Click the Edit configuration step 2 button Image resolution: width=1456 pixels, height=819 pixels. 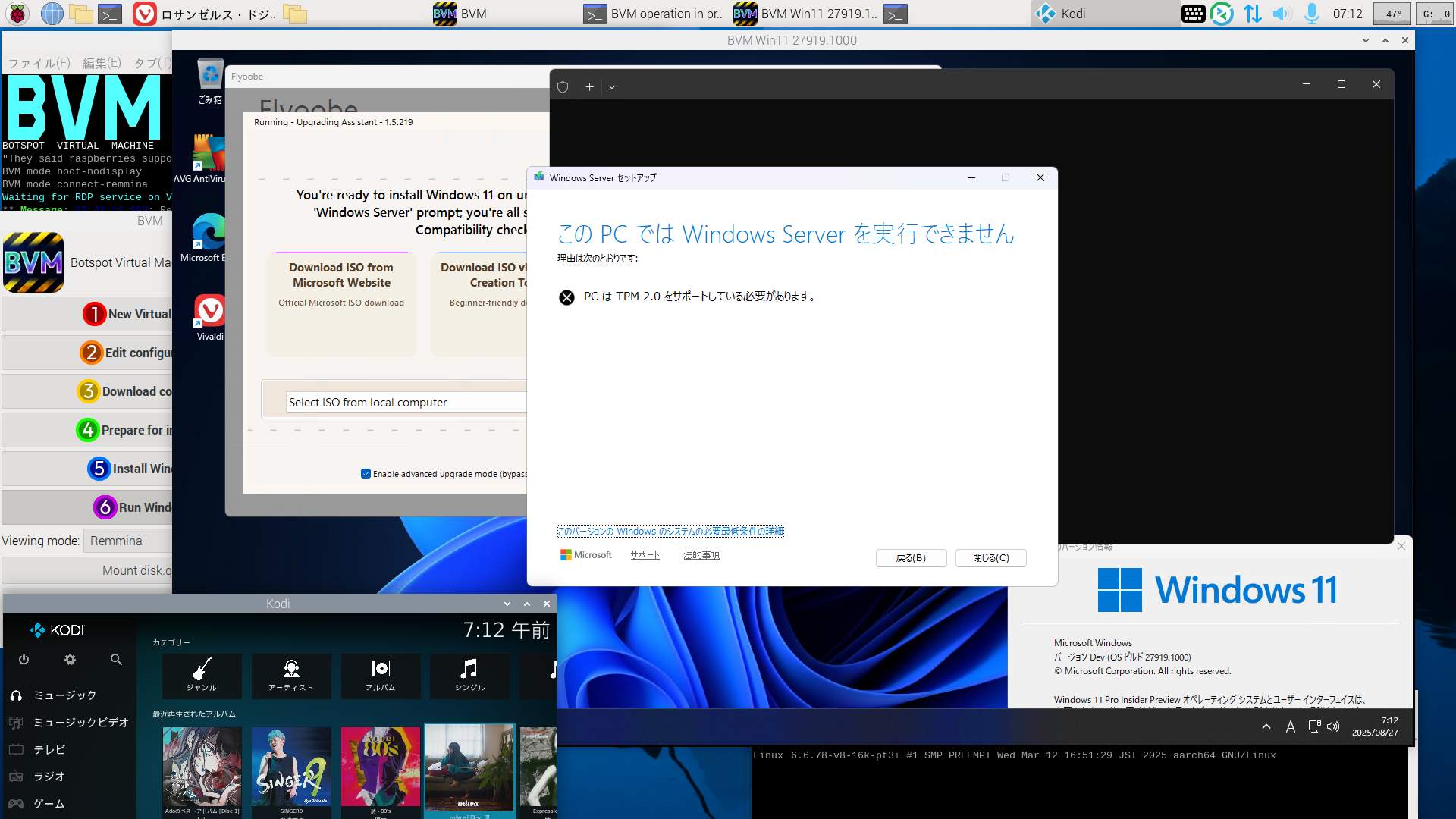(87, 353)
